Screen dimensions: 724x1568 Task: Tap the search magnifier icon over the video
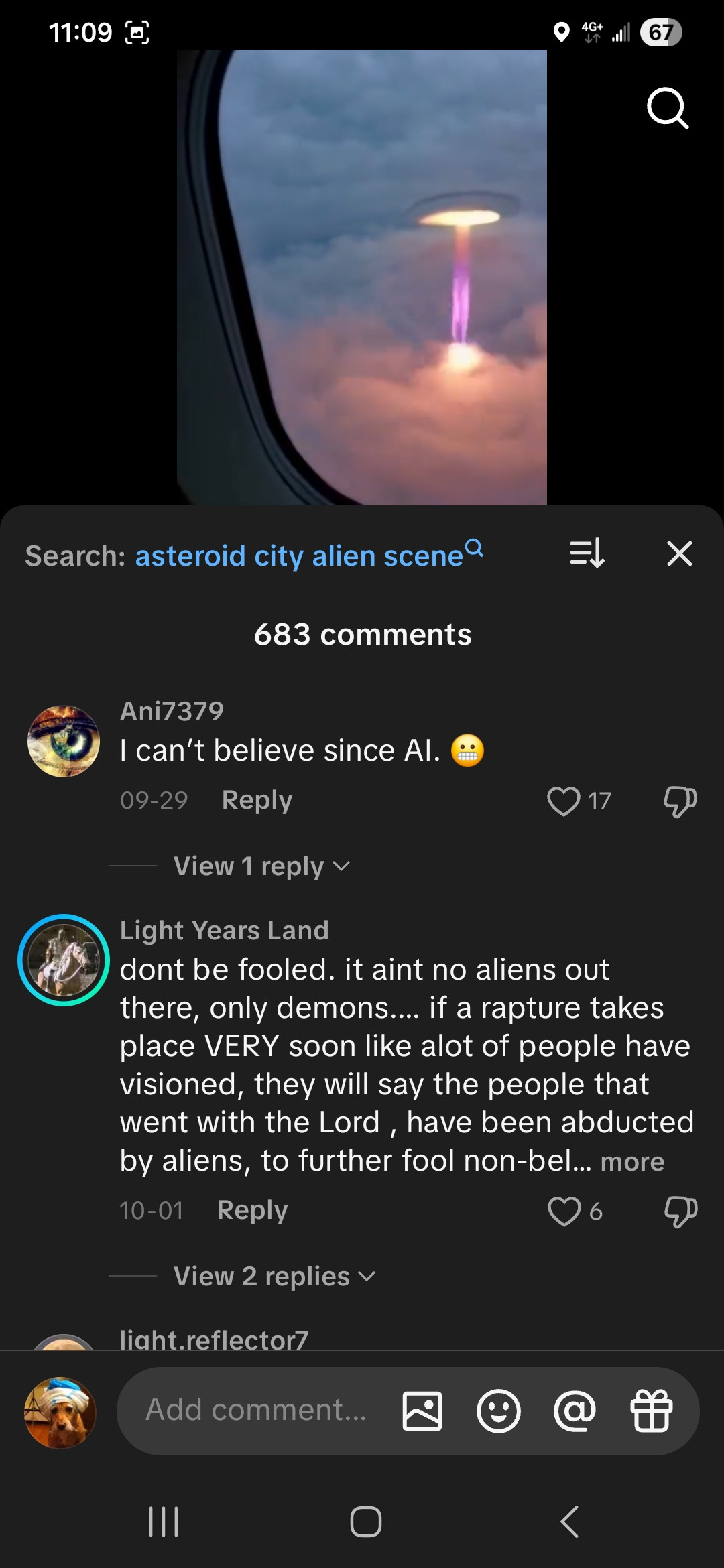[668, 108]
